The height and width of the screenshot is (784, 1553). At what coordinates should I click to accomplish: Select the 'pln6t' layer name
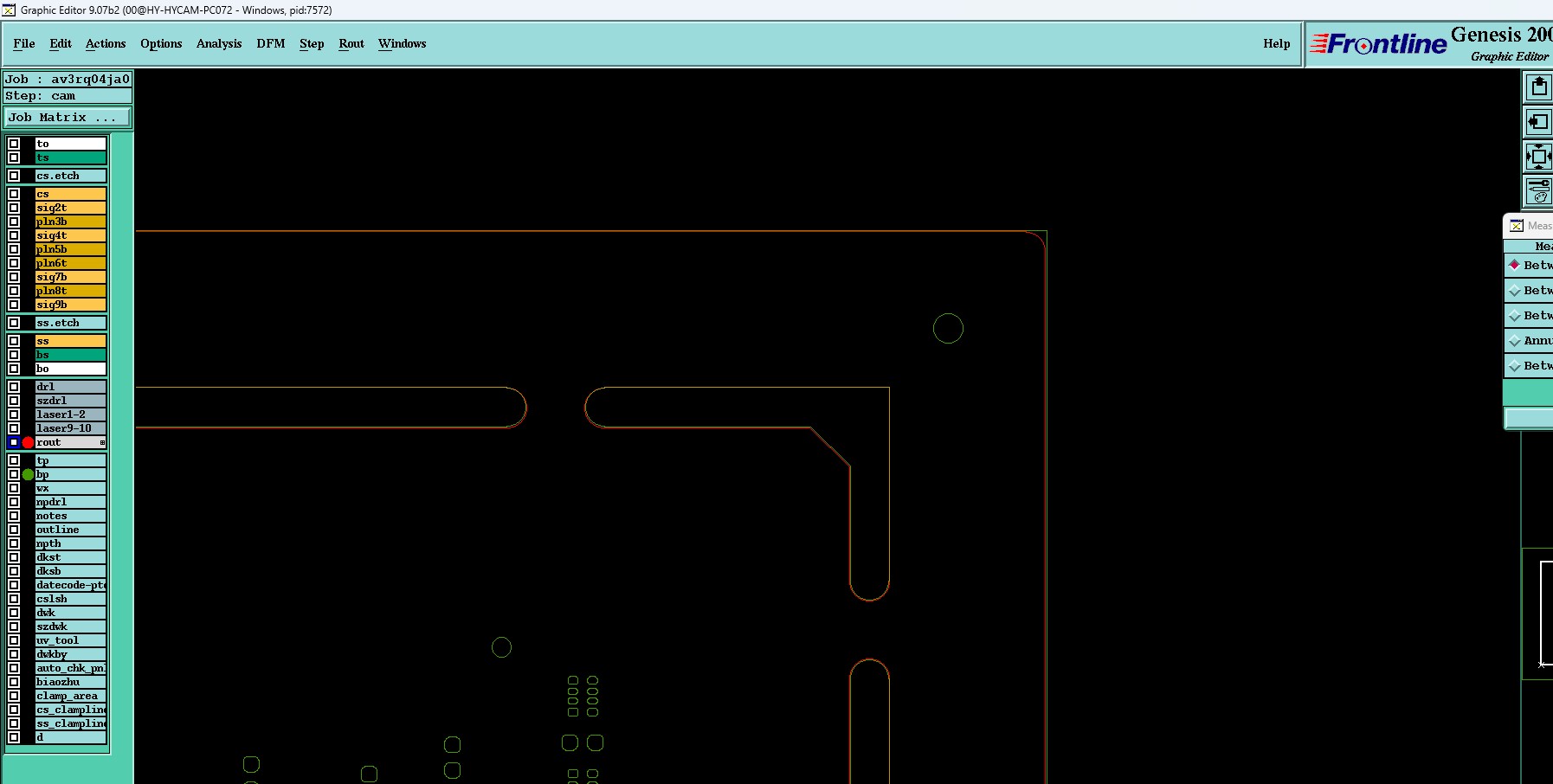click(x=71, y=263)
